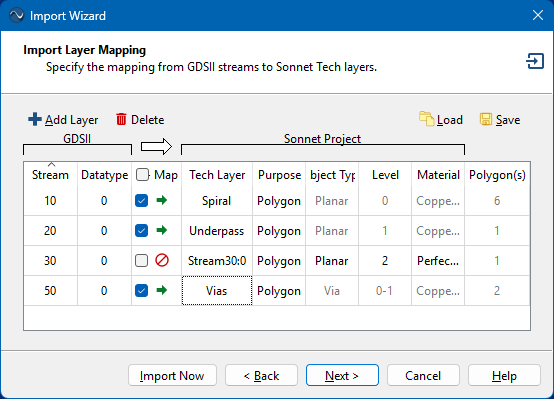The height and width of the screenshot is (399, 554).
Task: Click polygon count 6 in Spiral row
Action: tap(497, 201)
